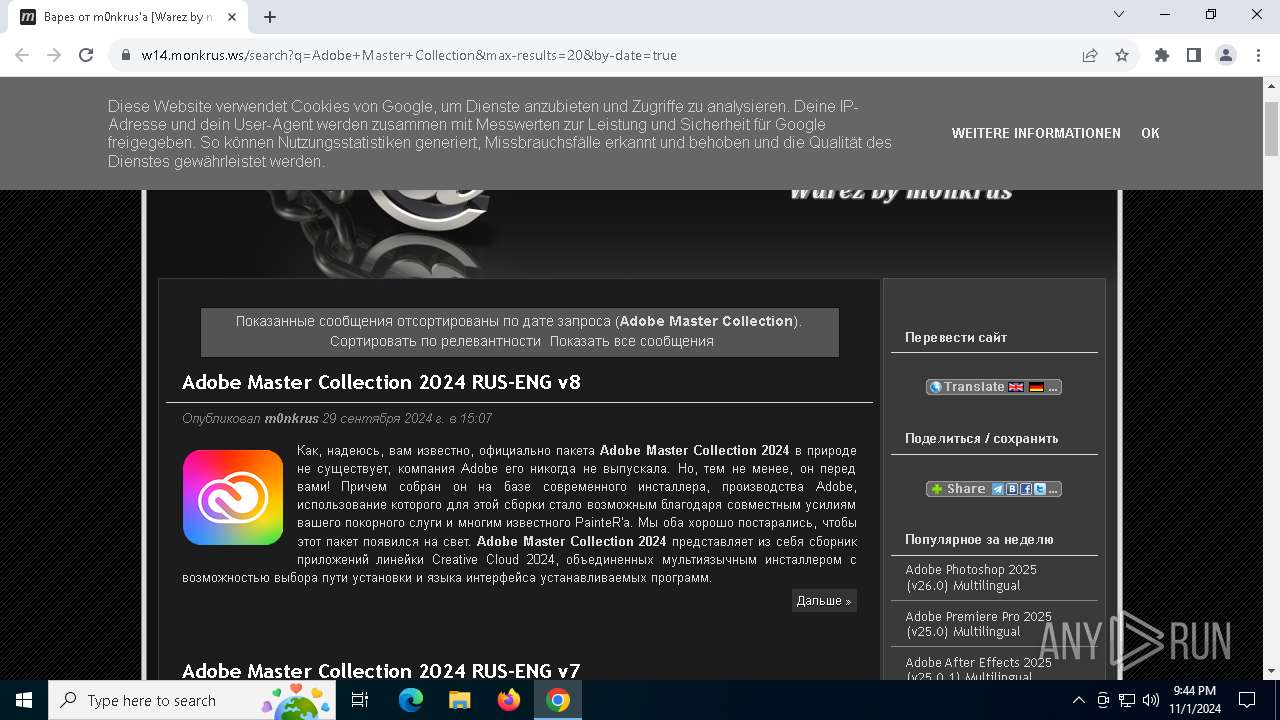Viewport: 1280px width, 720px height.
Task: Click the Популярное за неделю heading
Action: point(979,539)
